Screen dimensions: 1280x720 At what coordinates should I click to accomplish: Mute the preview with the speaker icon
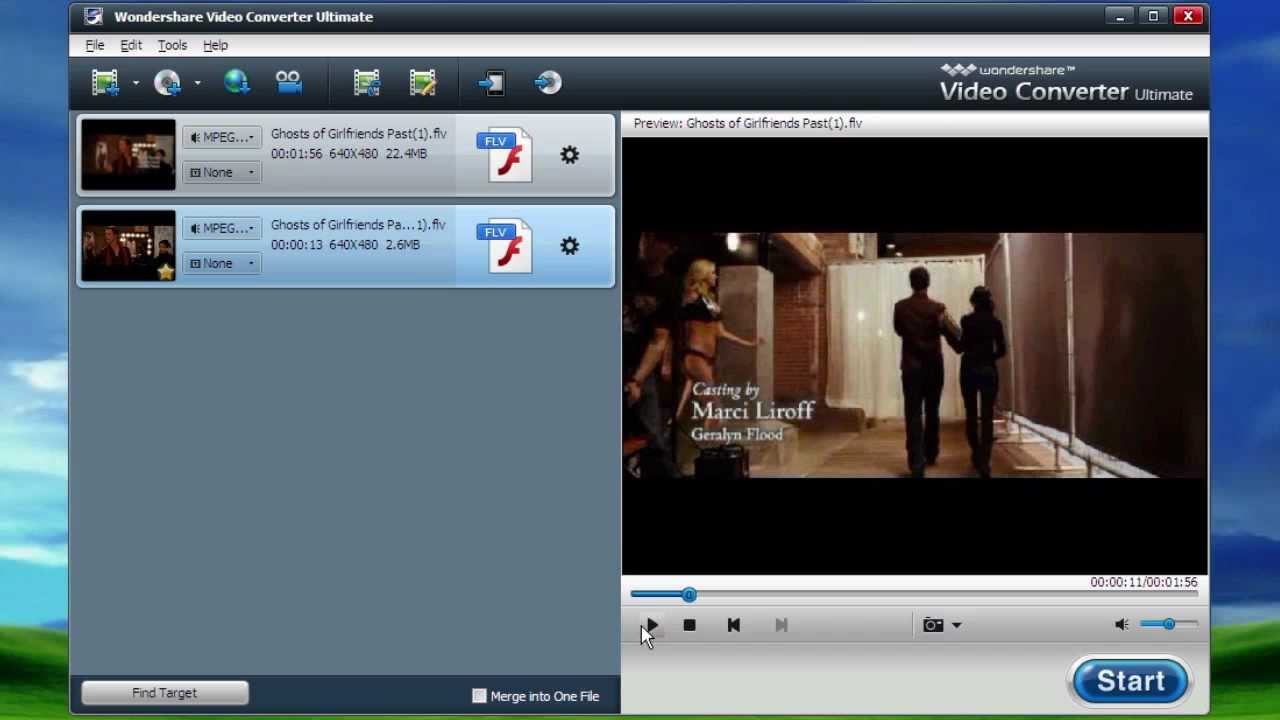[1122, 625]
